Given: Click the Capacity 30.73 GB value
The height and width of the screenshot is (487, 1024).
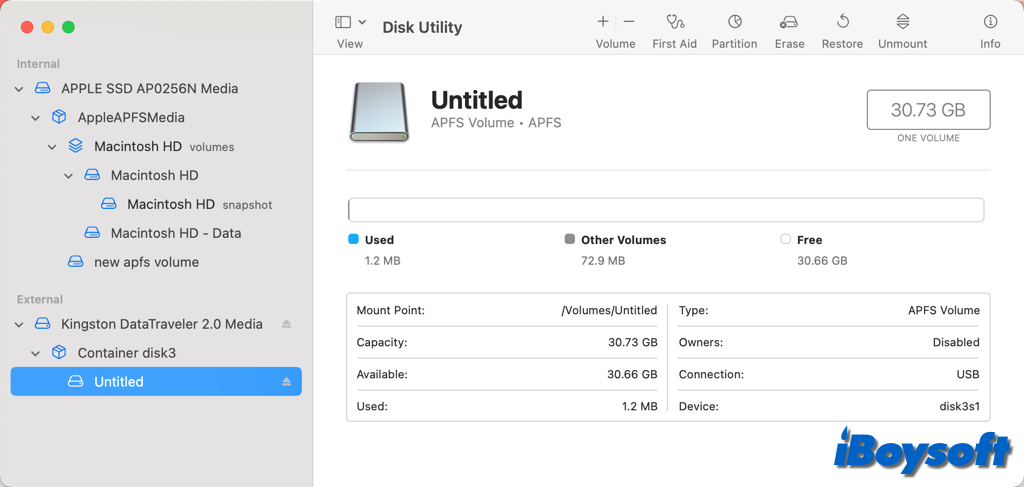Looking at the screenshot, I should tap(632, 342).
